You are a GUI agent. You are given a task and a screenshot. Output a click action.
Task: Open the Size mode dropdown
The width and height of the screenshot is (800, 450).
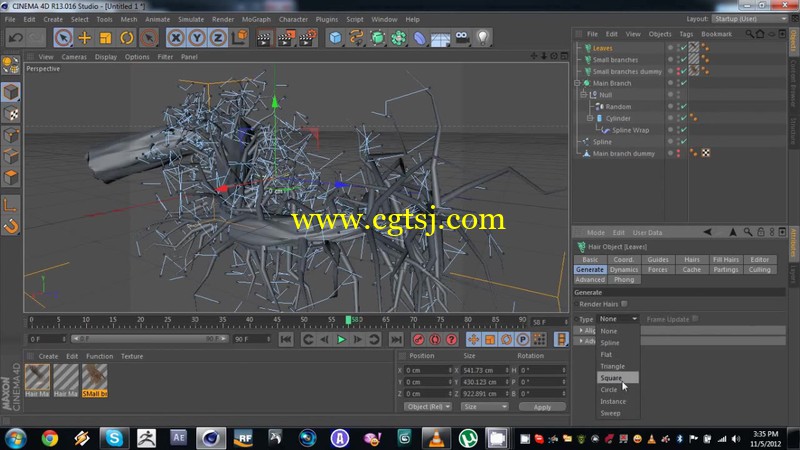pyautogui.click(x=485, y=407)
